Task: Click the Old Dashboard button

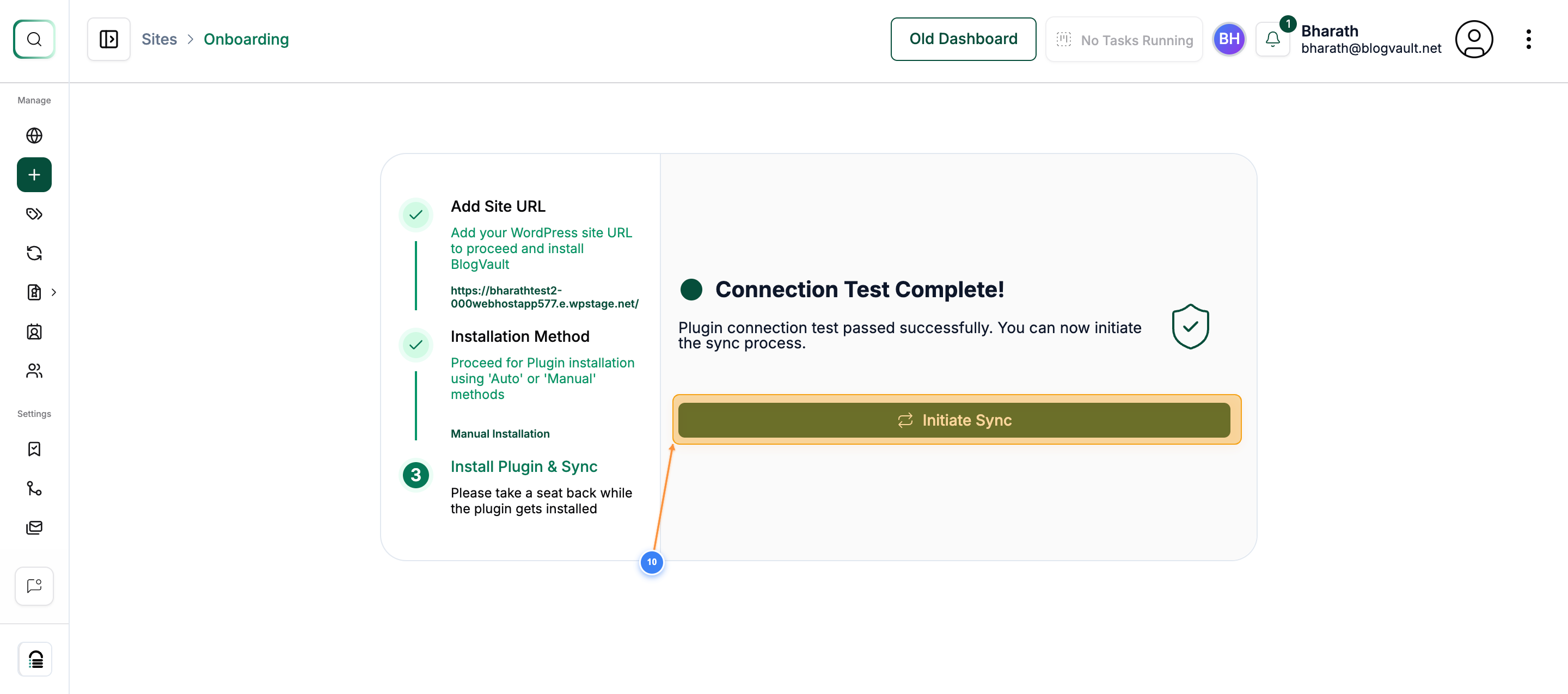Action: point(963,39)
